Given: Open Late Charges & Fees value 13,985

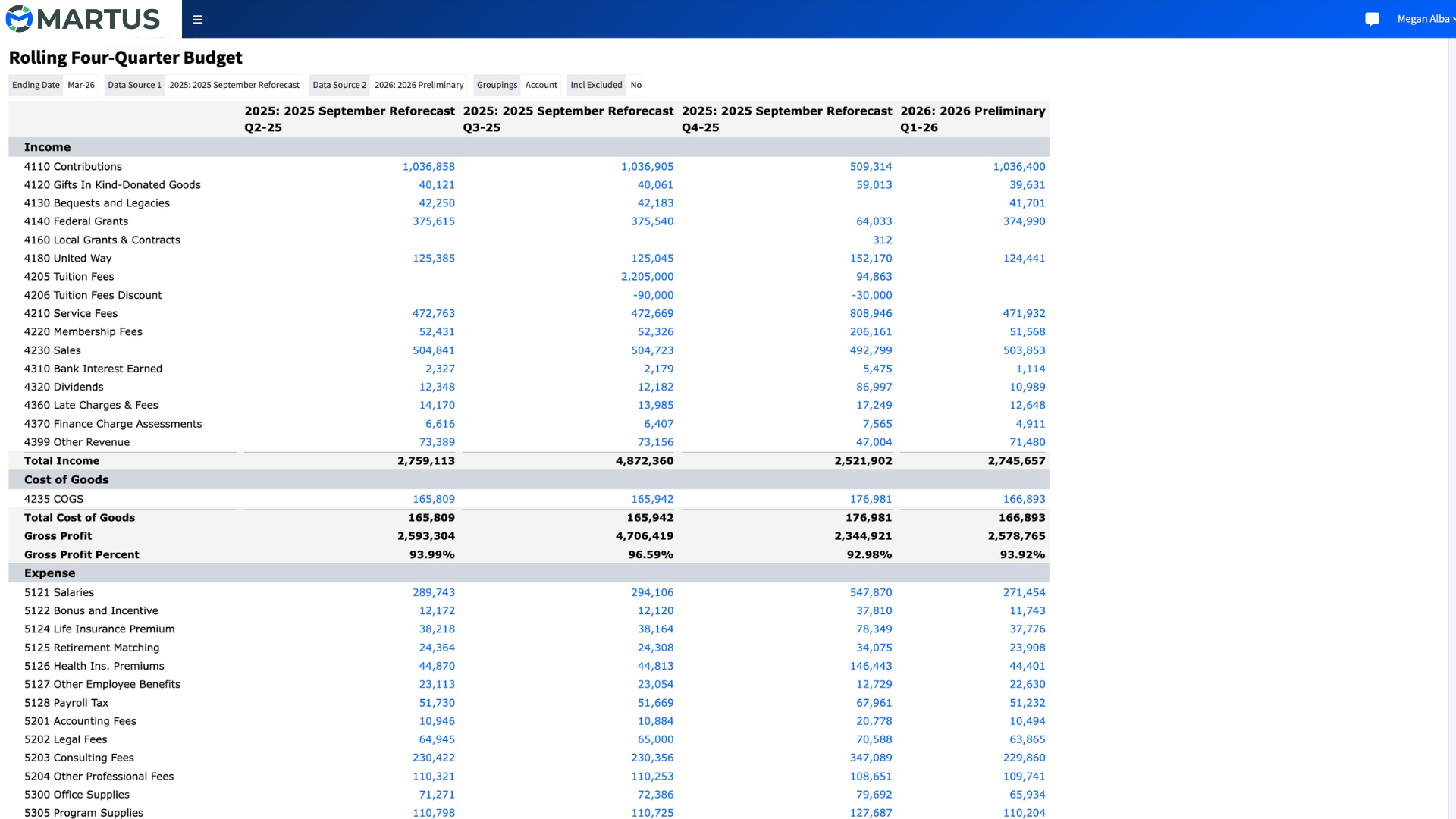Looking at the screenshot, I should click(655, 406).
